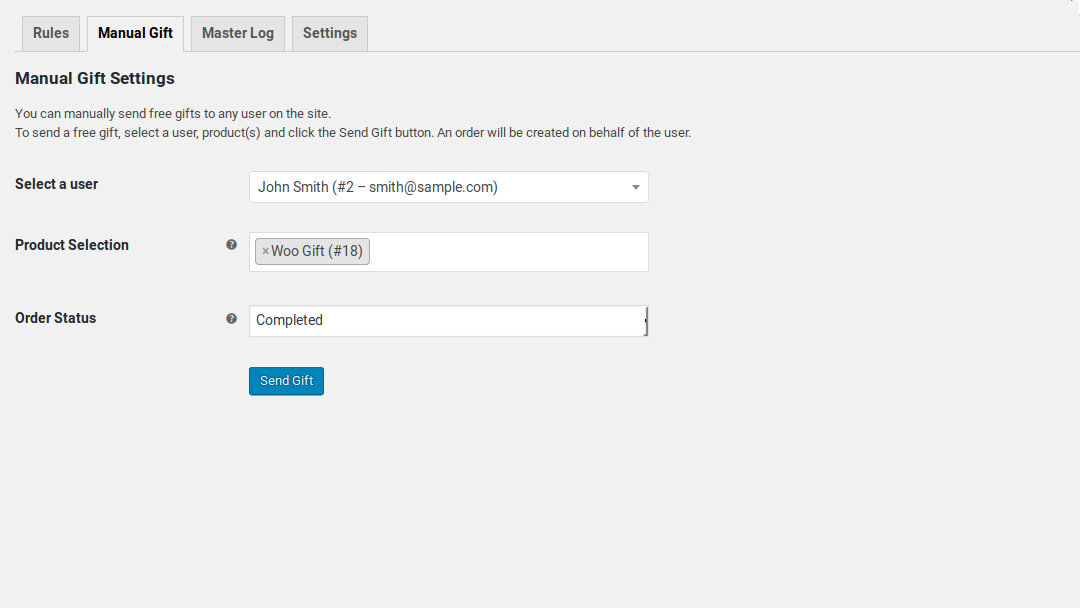Screen dimensions: 1080x608
Task: Select the Manual Gift tab
Action: pos(135,34)
